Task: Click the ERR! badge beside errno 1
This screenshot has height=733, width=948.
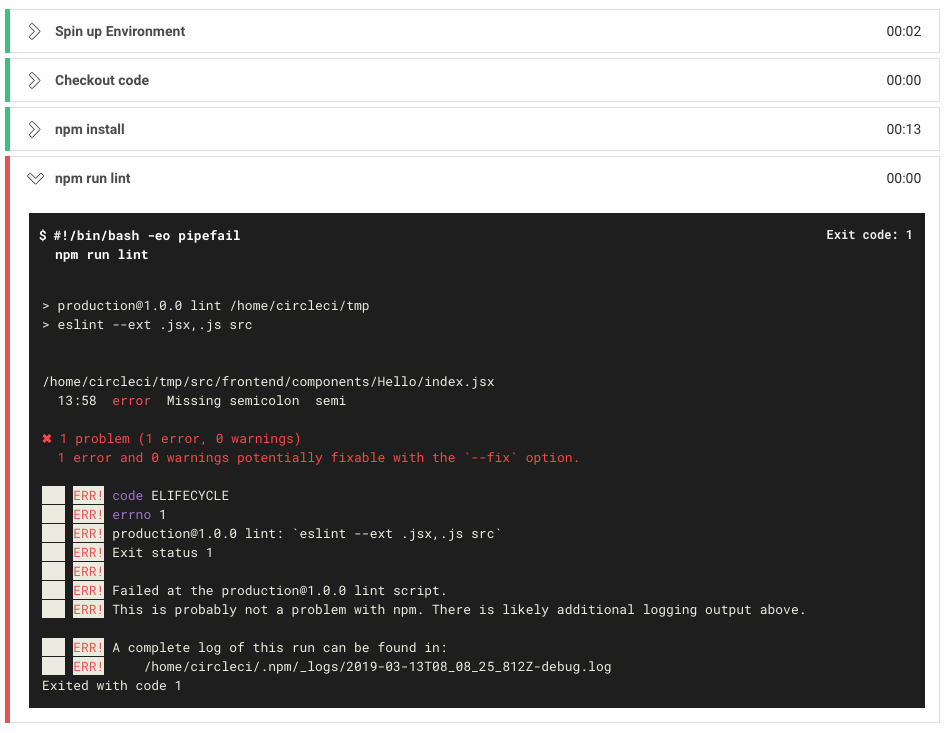Action: [88, 514]
